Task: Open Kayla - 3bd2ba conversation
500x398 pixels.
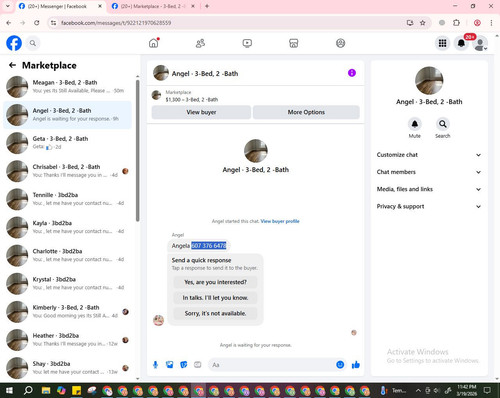Action: tap(67, 227)
